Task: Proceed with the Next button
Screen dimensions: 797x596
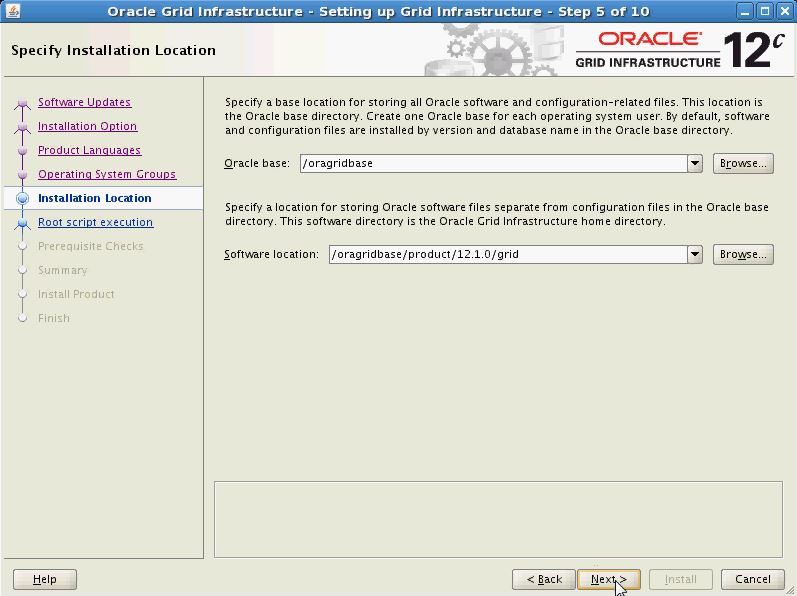Action: 608,579
